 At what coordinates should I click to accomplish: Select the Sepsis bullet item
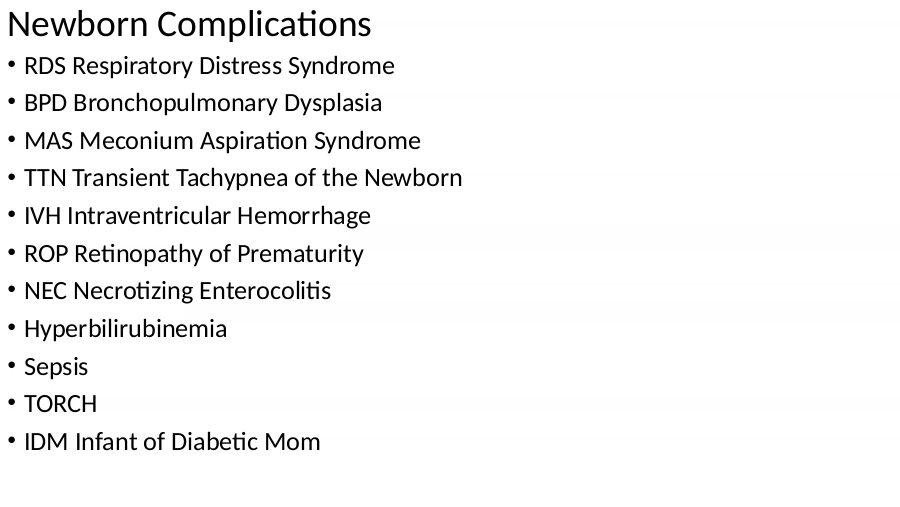point(56,367)
